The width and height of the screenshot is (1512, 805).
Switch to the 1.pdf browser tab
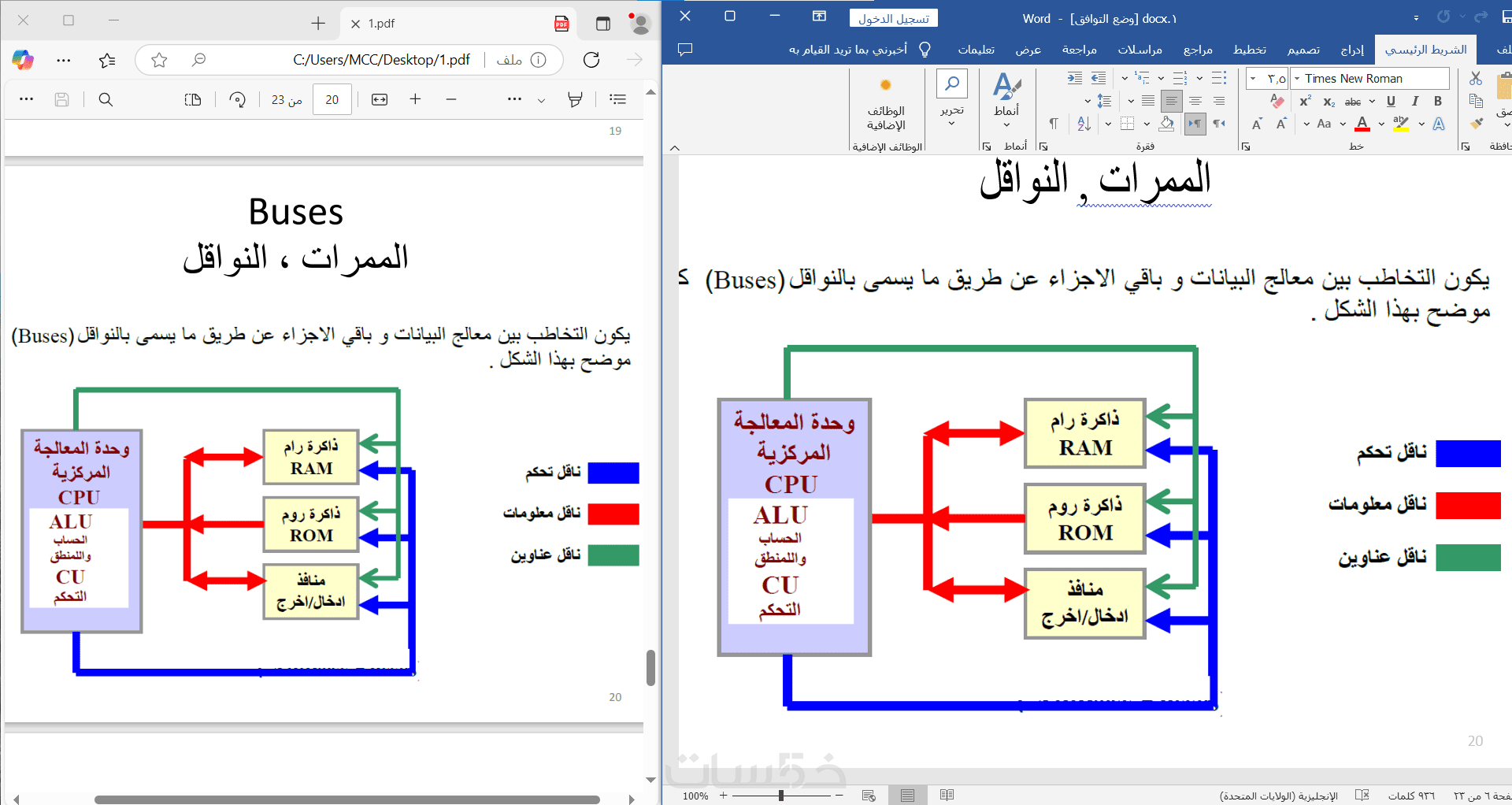click(457, 24)
